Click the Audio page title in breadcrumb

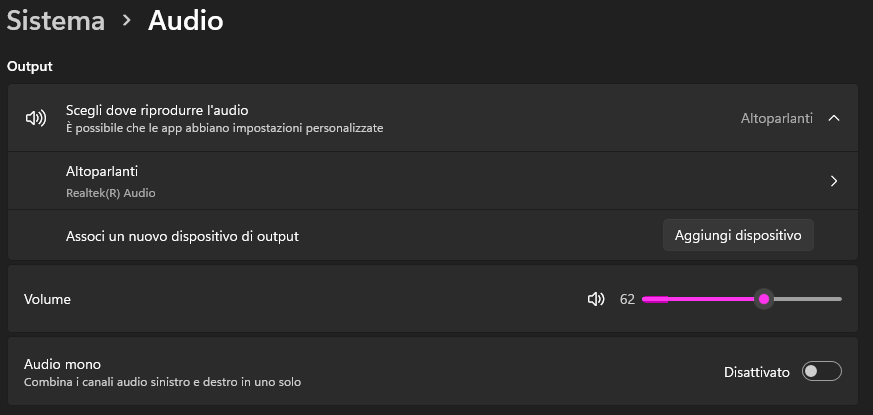(x=185, y=21)
